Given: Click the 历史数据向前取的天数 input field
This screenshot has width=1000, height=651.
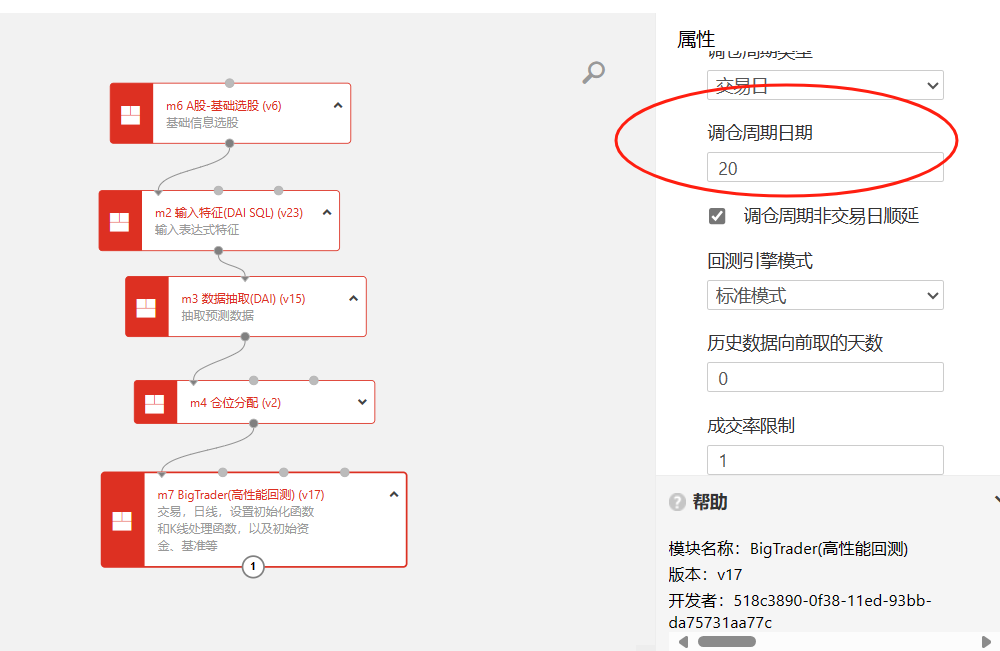Looking at the screenshot, I should click(824, 378).
